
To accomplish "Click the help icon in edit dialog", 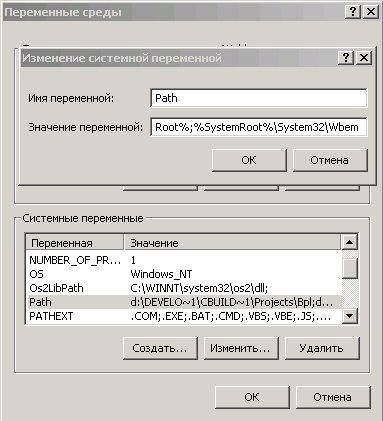I will click(346, 58).
